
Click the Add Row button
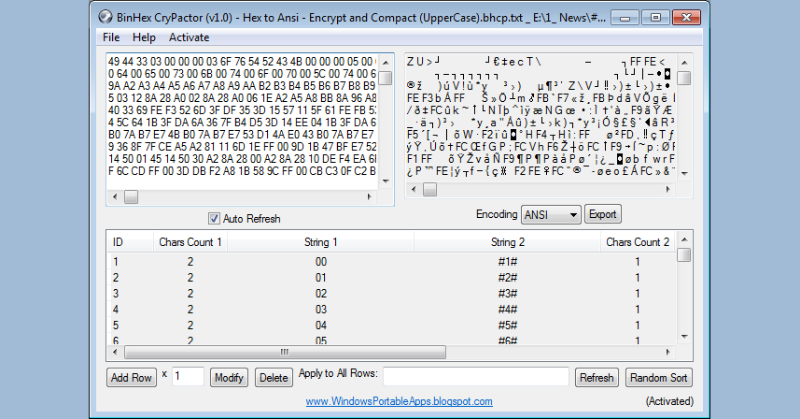pos(131,378)
